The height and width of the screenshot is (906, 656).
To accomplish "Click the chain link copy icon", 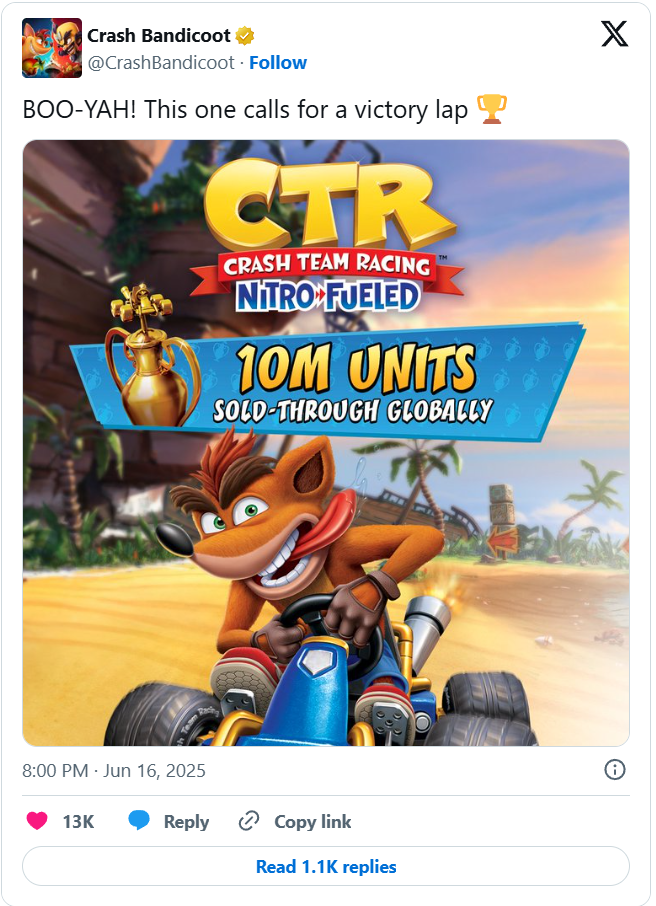I will [249, 822].
